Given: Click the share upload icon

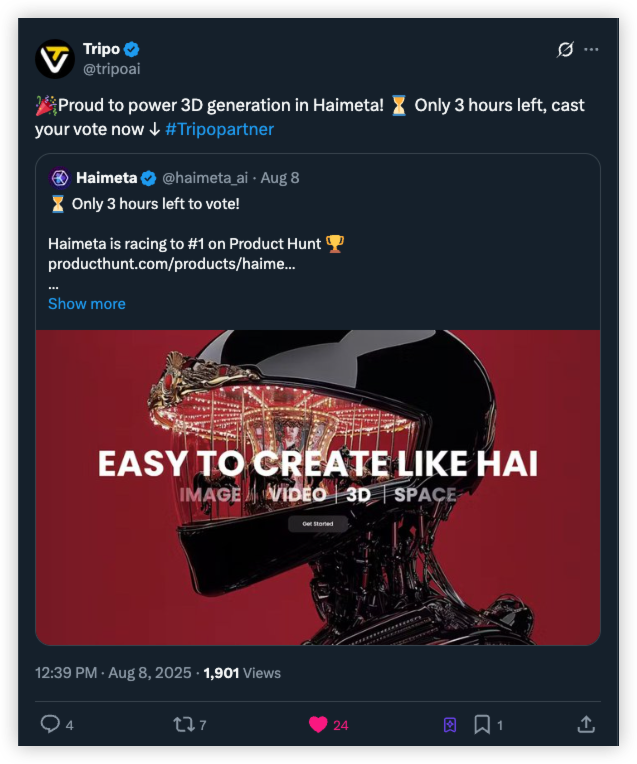Looking at the screenshot, I should tap(587, 724).
